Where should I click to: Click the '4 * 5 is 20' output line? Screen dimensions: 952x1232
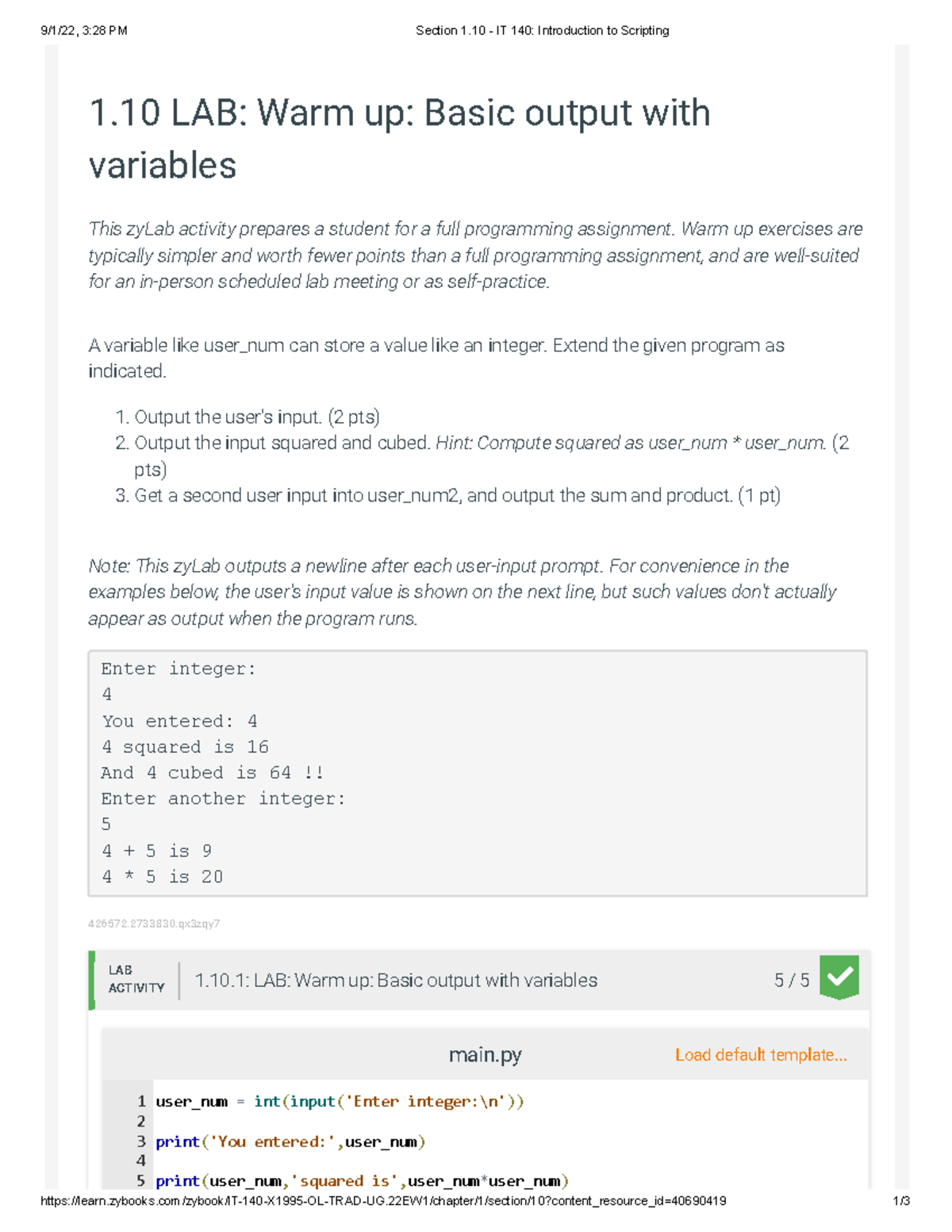click(163, 877)
